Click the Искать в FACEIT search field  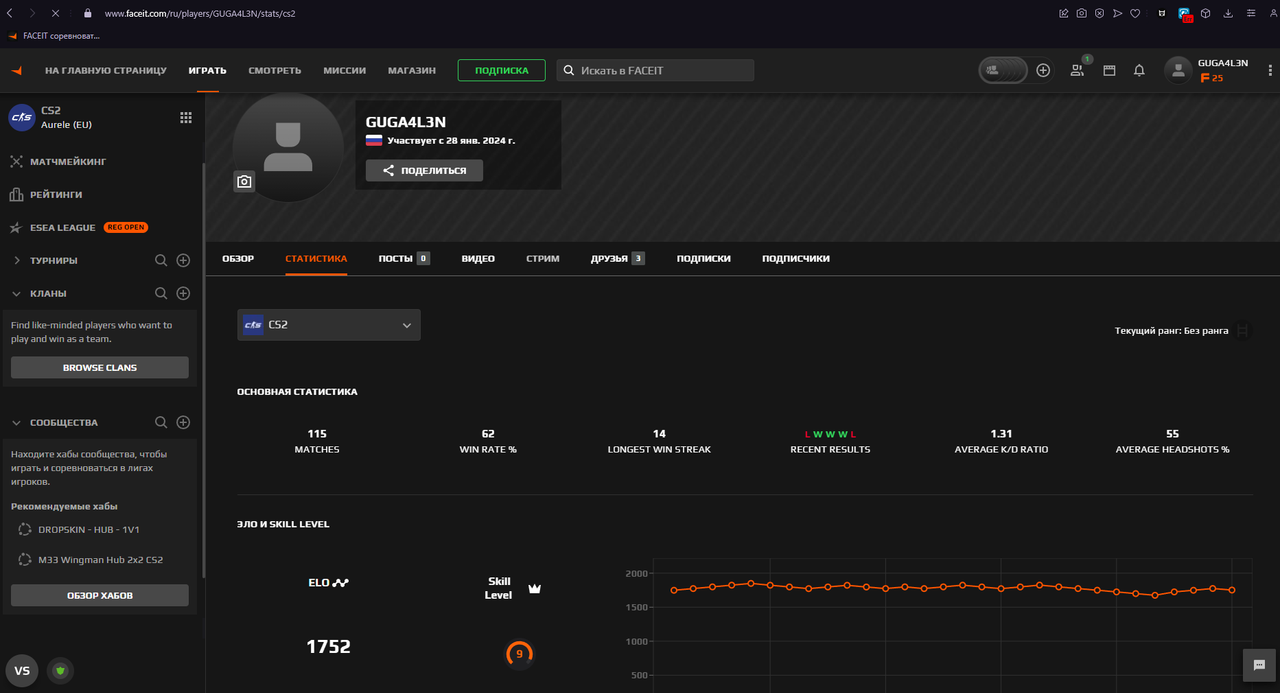[x=655, y=70]
